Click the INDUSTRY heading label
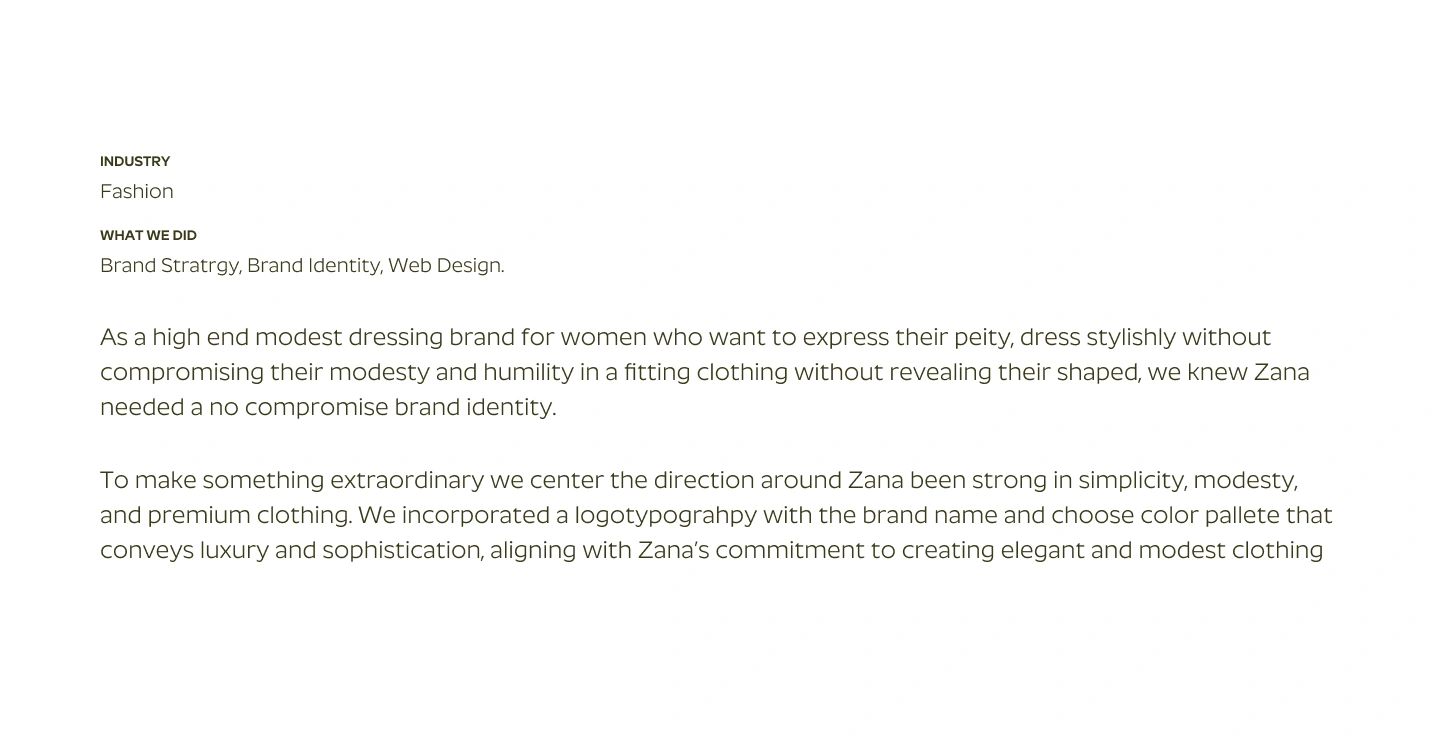This screenshot has height=737, width=1440. click(135, 161)
